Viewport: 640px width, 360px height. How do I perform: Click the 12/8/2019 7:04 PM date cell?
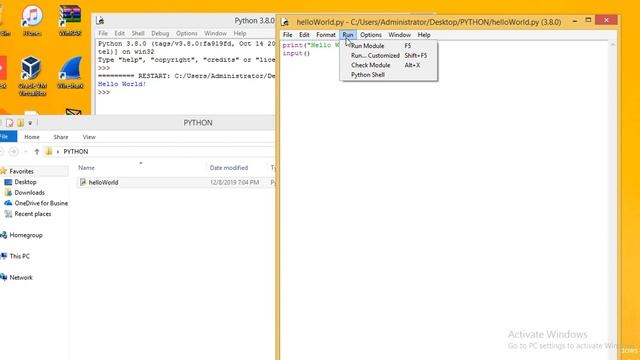pos(235,182)
